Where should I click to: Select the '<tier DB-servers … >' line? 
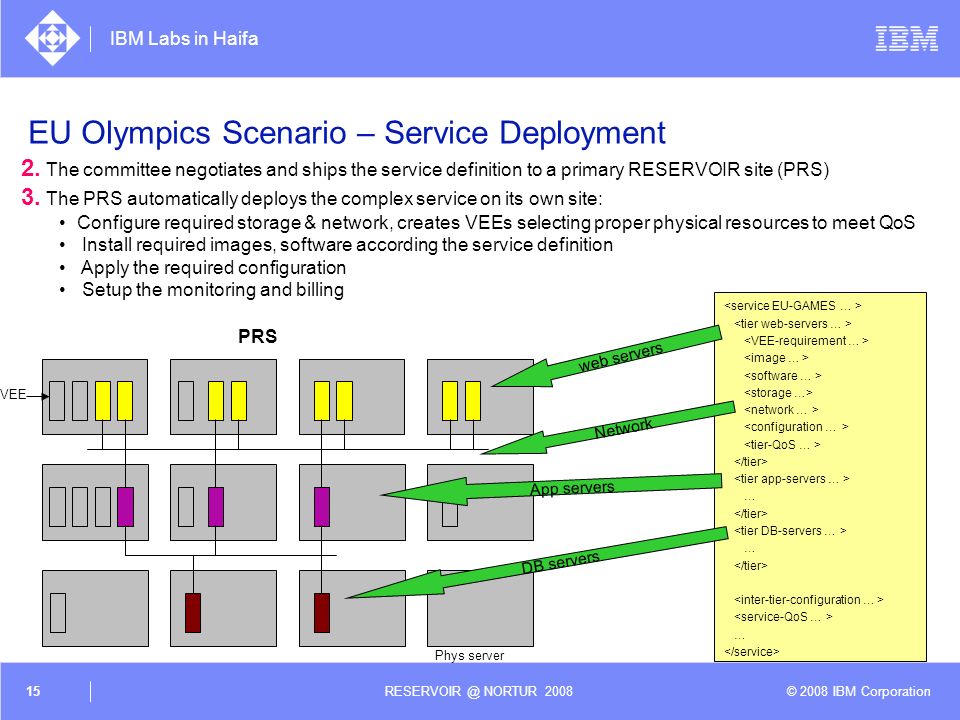click(x=790, y=531)
